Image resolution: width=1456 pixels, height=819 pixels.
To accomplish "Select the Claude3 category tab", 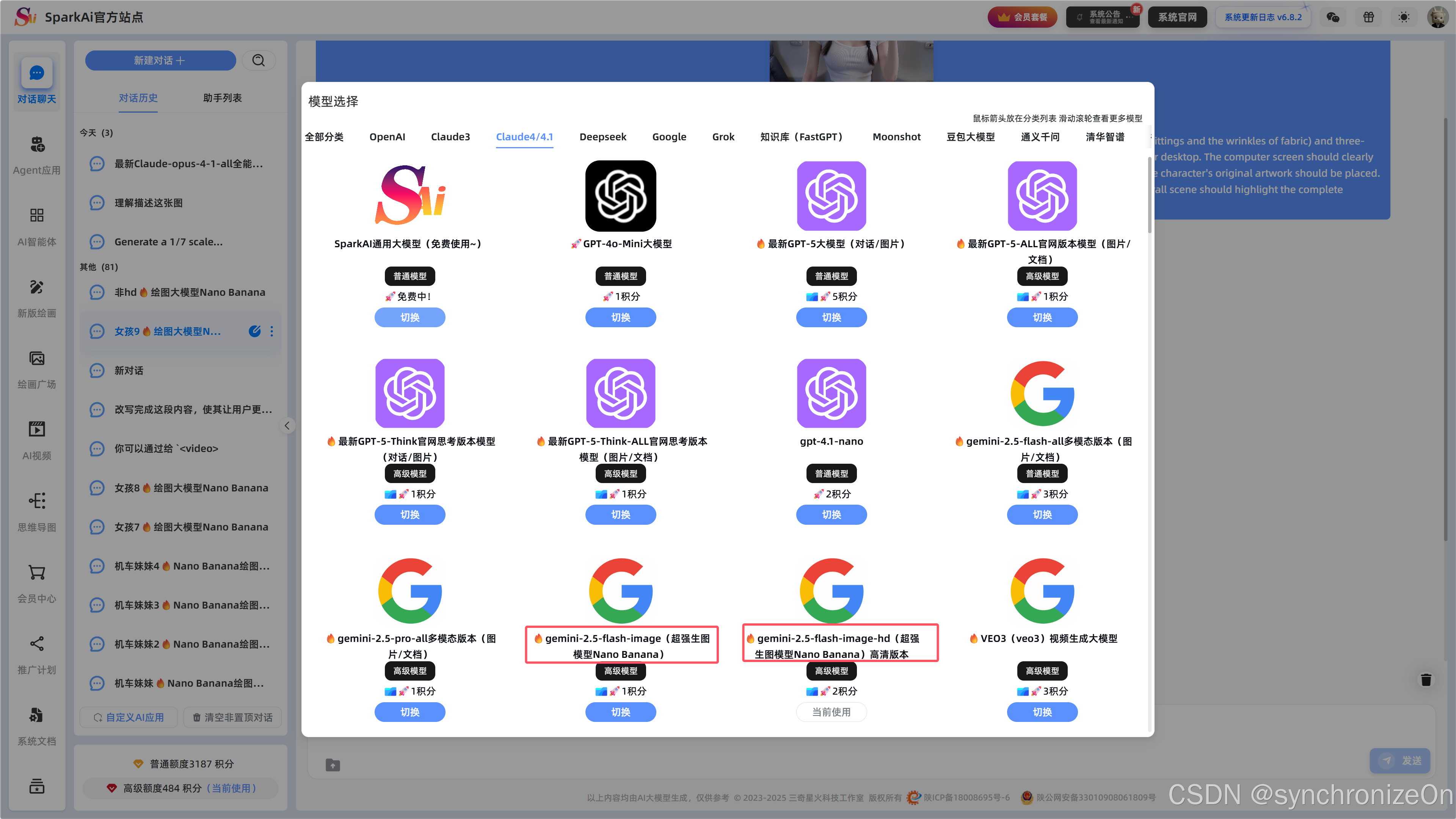I will (450, 137).
